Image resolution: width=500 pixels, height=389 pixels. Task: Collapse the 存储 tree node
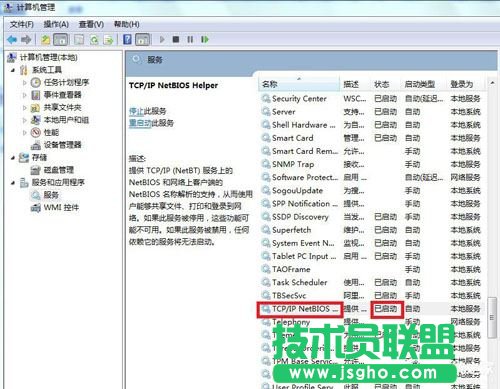coord(13,158)
